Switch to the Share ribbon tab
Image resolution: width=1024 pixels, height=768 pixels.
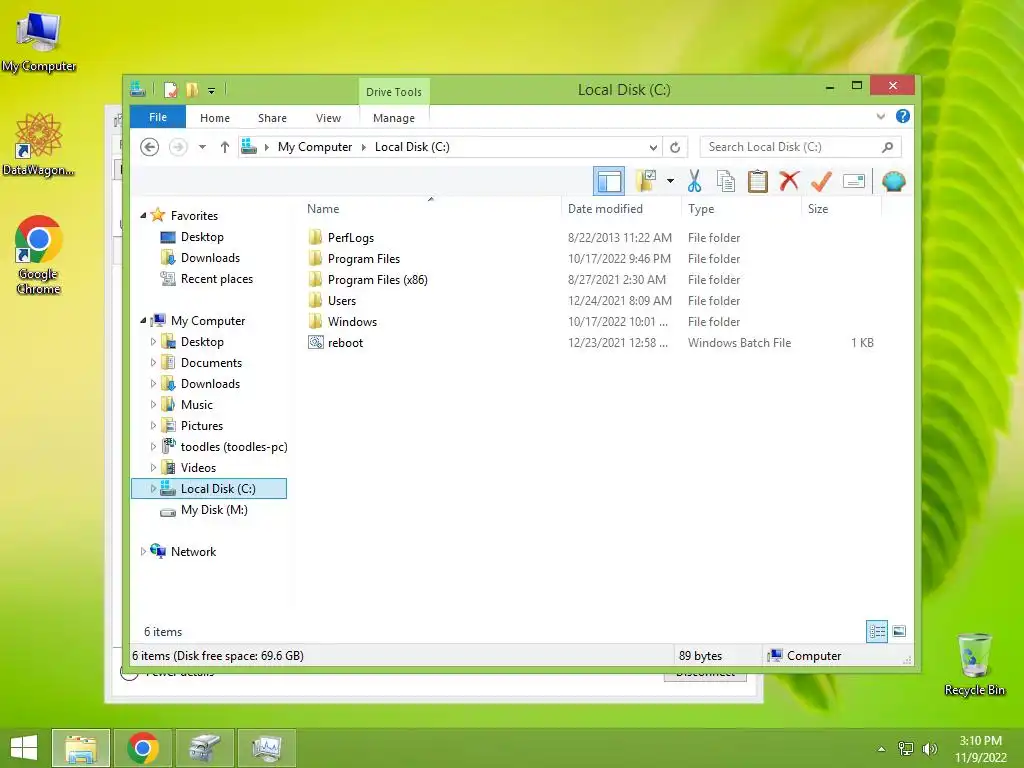click(x=272, y=118)
